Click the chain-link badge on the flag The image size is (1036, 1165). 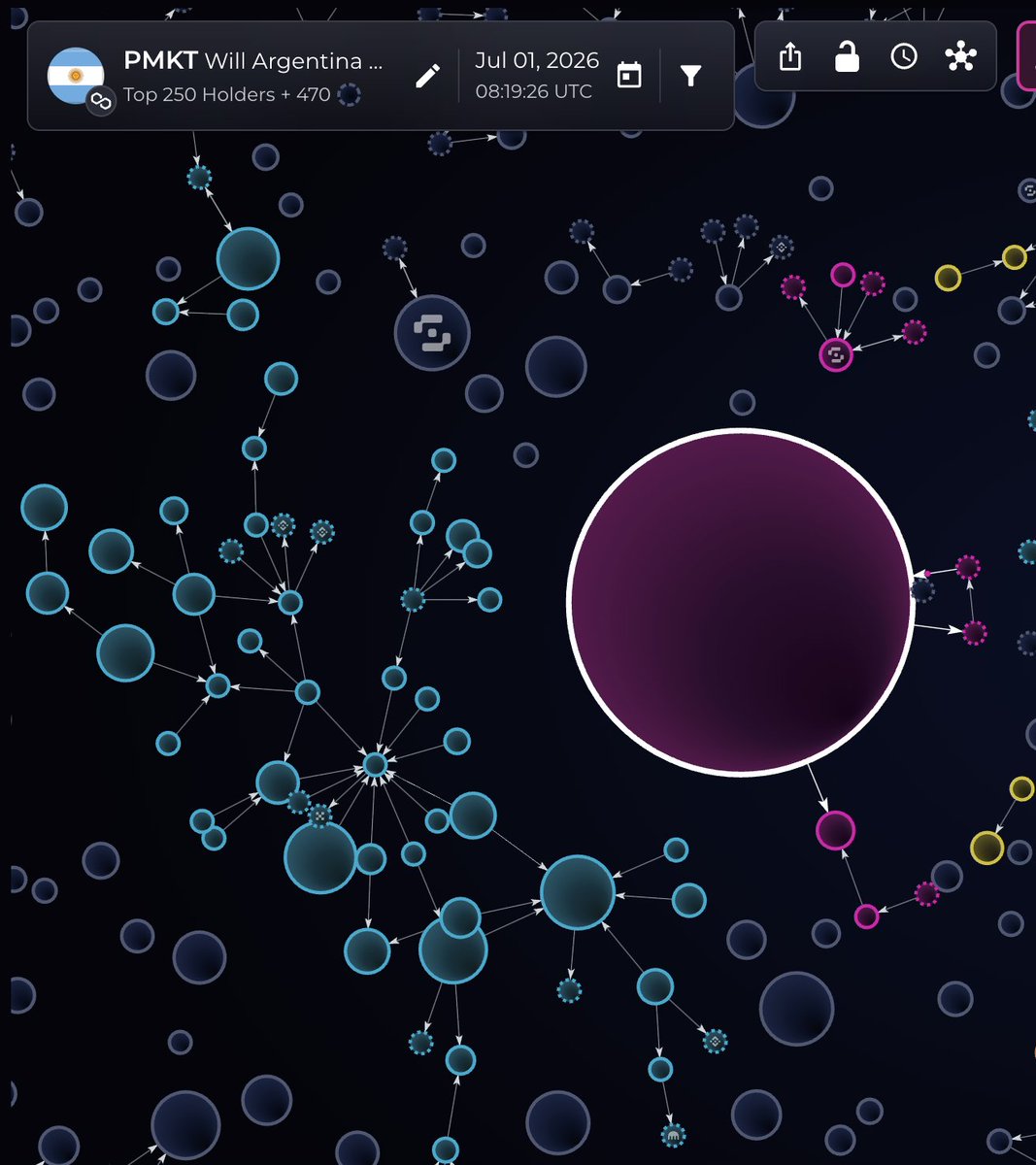pos(100,101)
